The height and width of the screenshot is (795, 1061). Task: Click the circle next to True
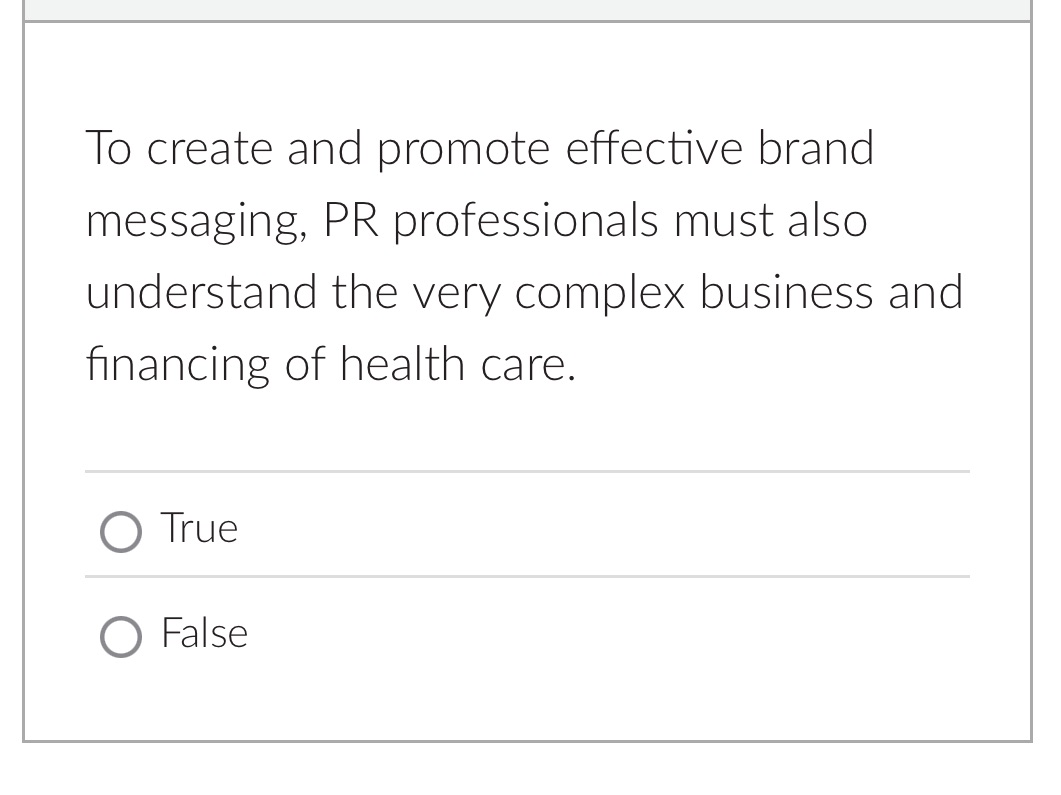(x=120, y=532)
